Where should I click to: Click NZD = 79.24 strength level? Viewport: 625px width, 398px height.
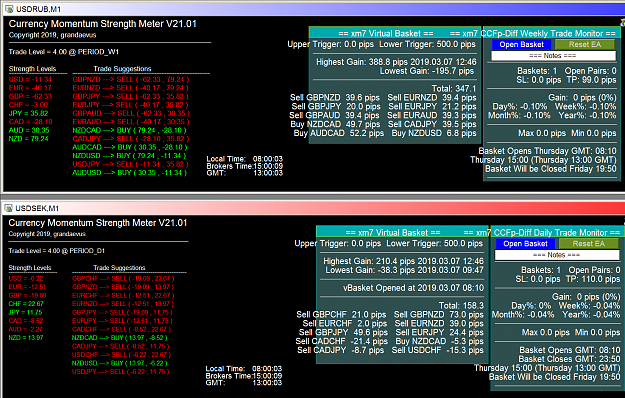coord(29,139)
